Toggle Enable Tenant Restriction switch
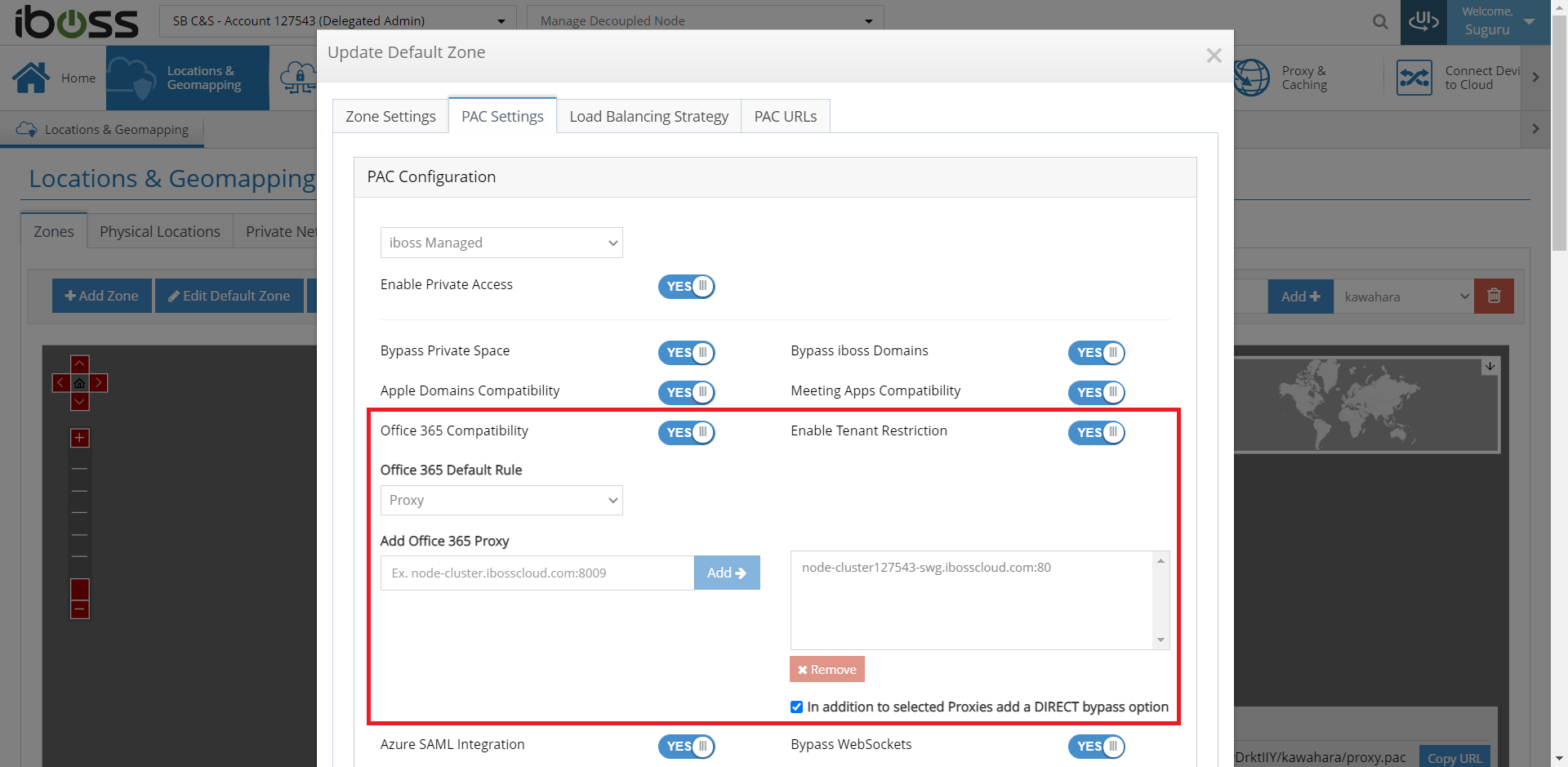The width and height of the screenshot is (1568, 767). (x=1097, y=432)
